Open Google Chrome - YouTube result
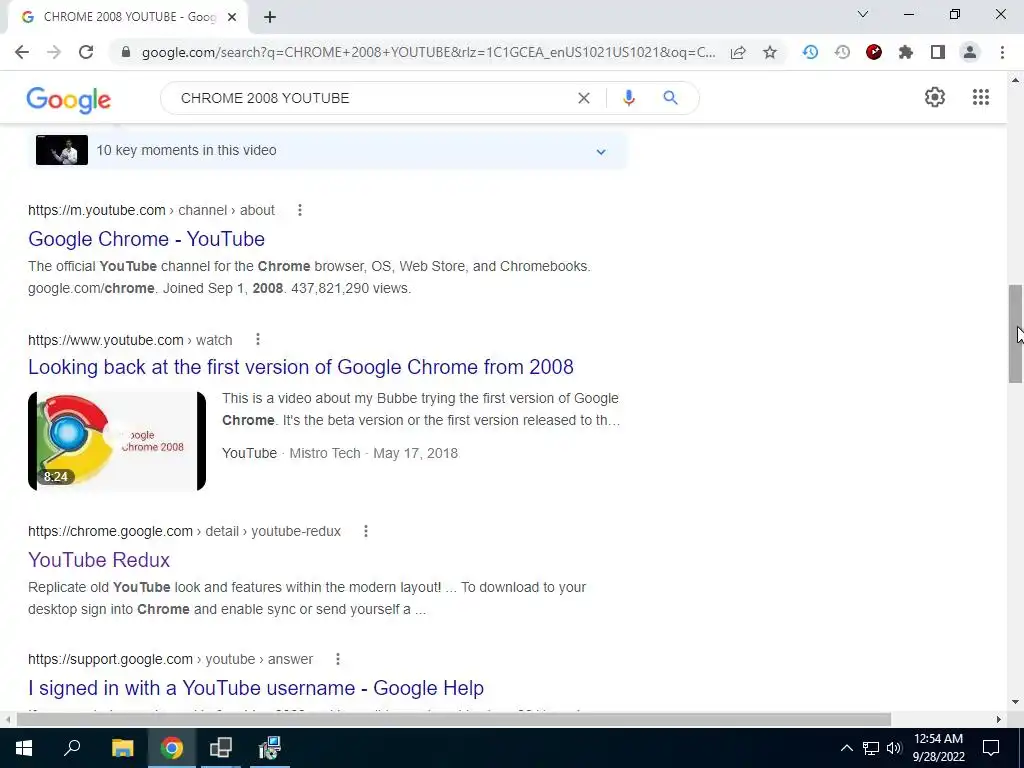 coord(146,239)
